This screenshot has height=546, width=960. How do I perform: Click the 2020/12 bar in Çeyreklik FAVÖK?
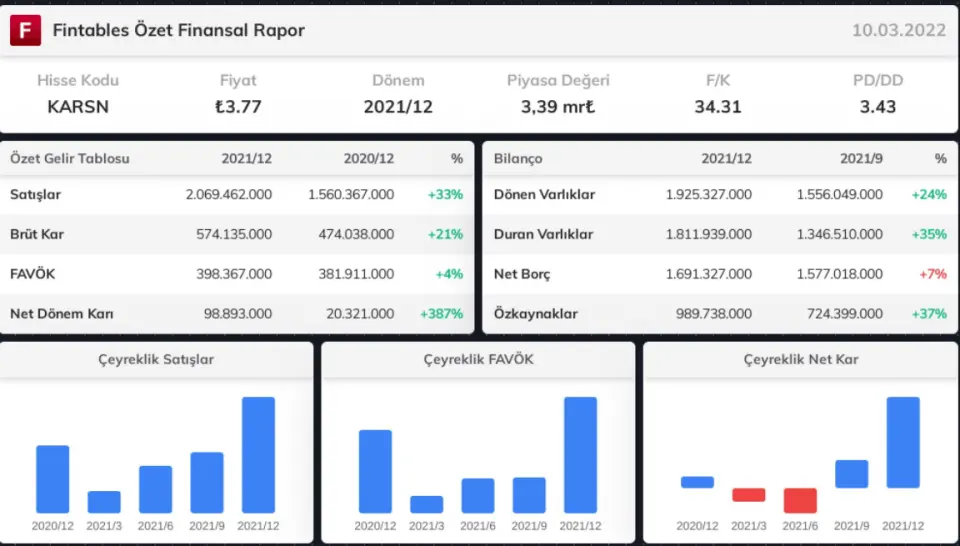pos(375,471)
